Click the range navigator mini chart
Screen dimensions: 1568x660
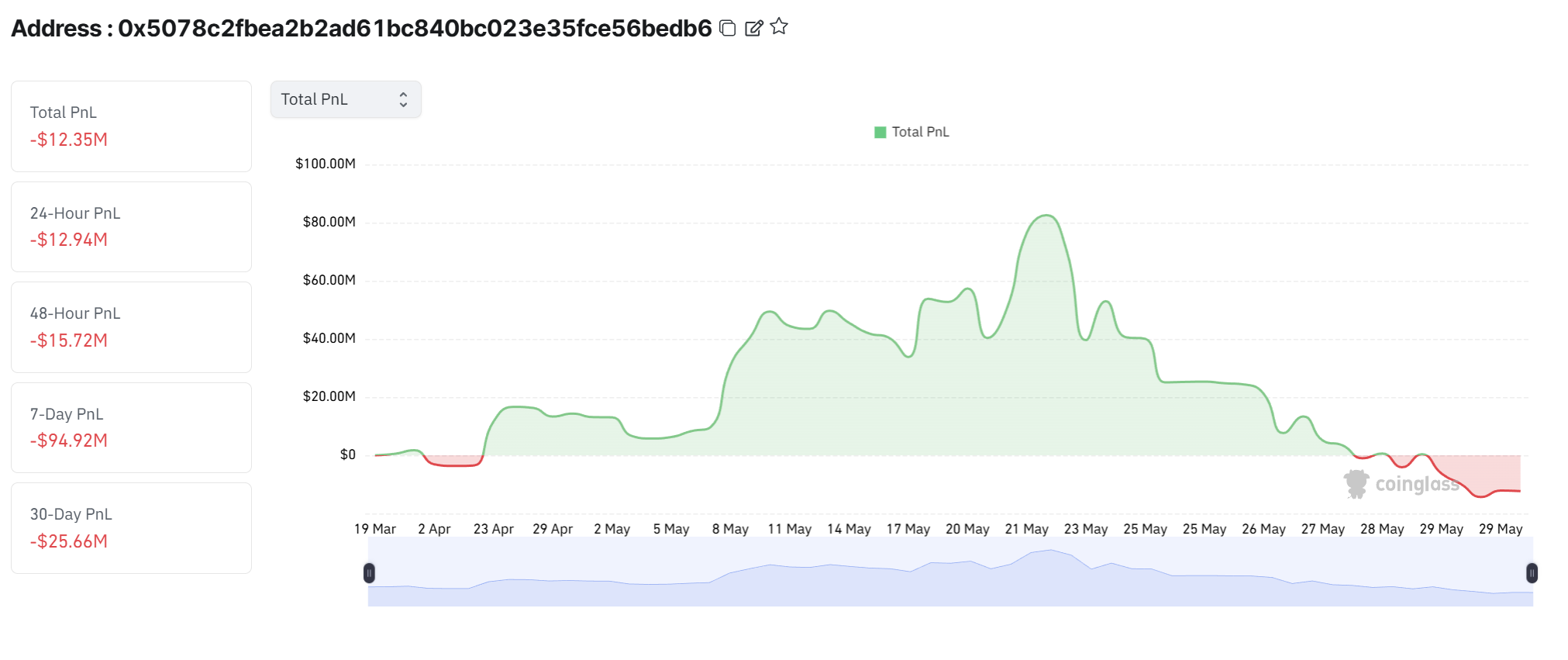point(950,572)
